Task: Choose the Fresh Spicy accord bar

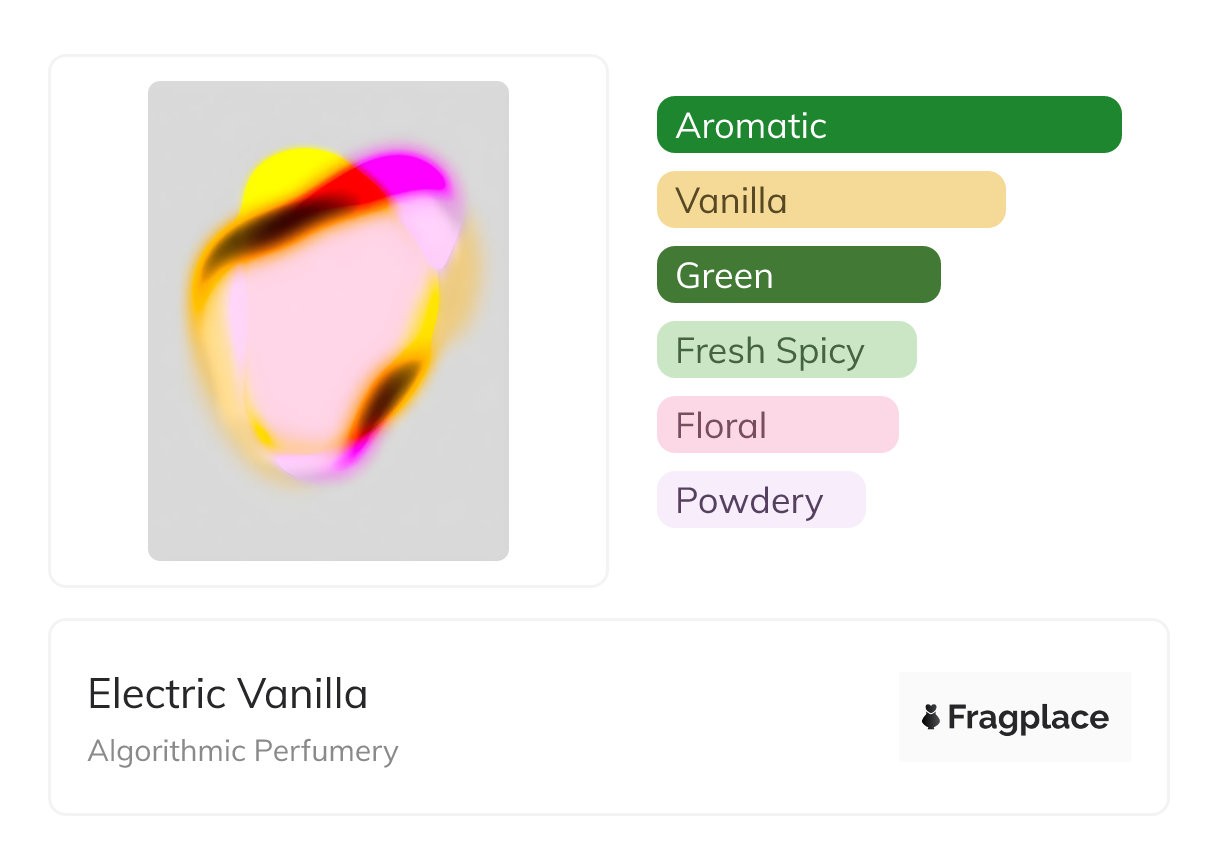Action: (786, 350)
